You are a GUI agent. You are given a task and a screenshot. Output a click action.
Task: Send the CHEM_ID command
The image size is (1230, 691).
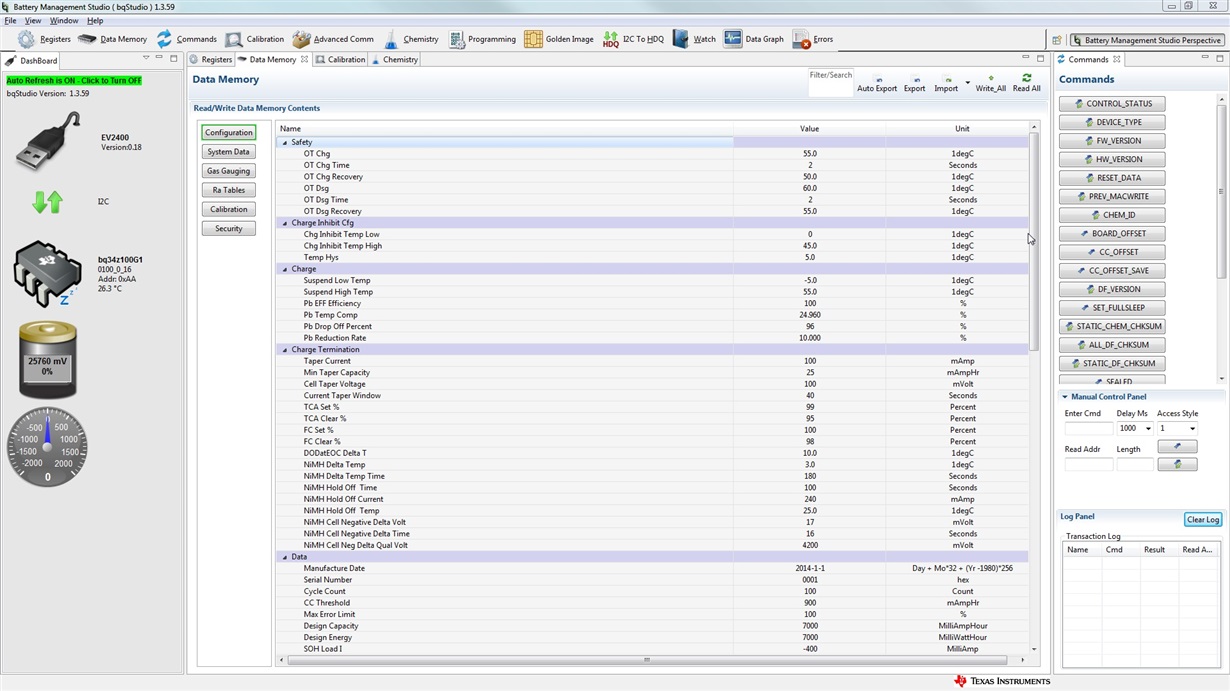(x=1112, y=215)
